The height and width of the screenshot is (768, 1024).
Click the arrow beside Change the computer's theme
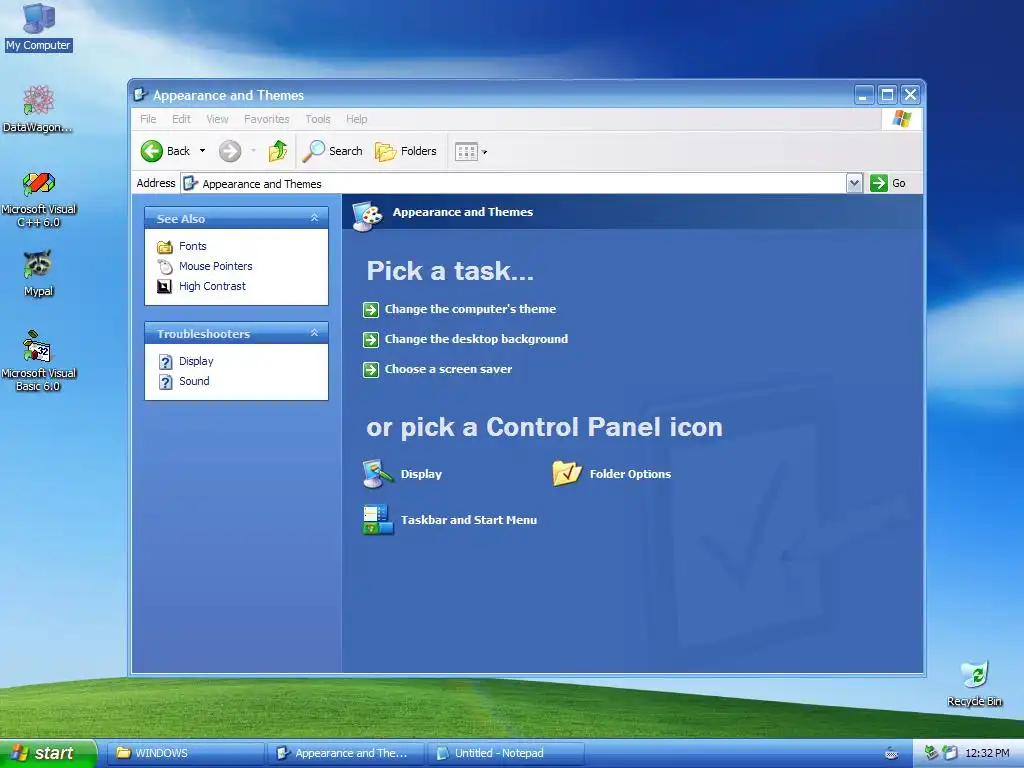pyautogui.click(x=371, y=310)
